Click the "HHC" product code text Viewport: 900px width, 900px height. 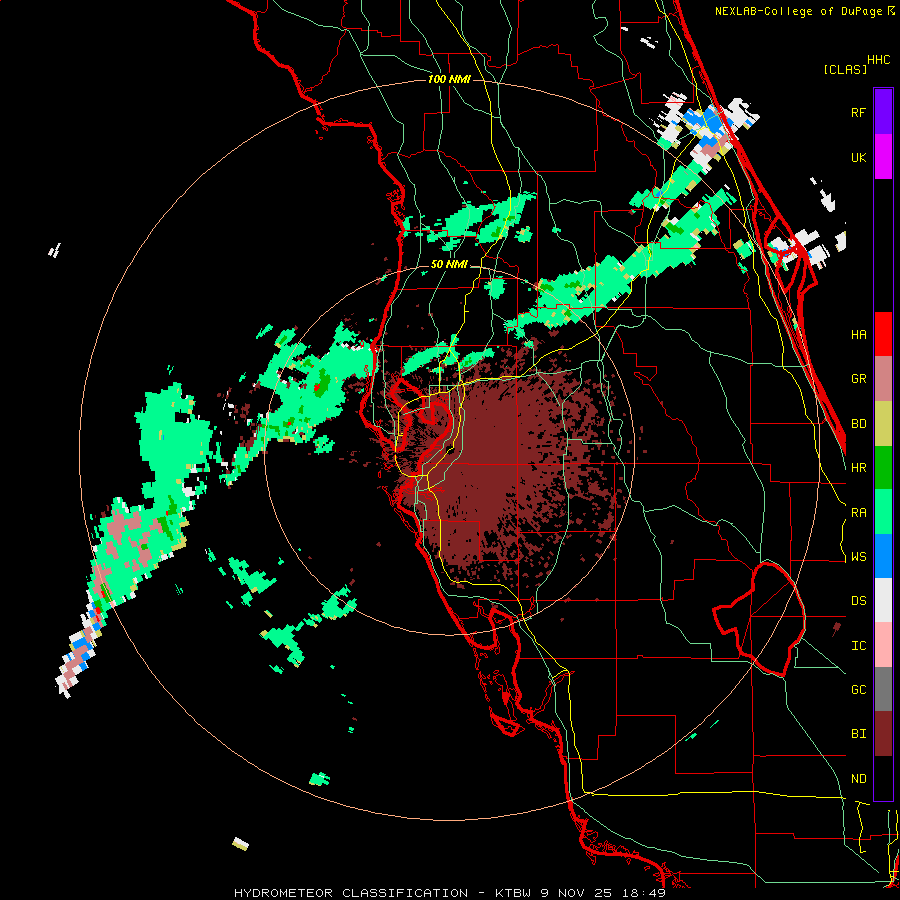(x=878, y=60)
